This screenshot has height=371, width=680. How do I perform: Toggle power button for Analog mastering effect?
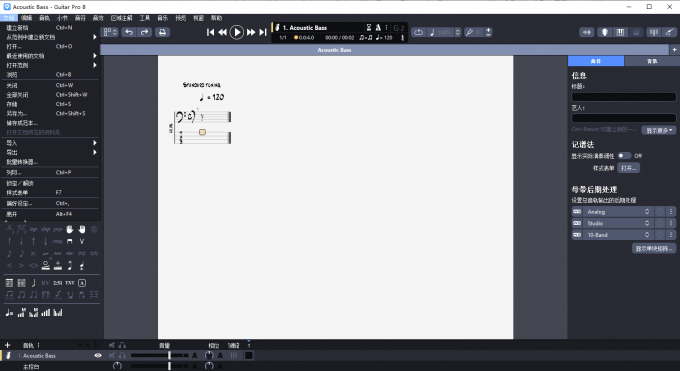pyautogui.click(x=660, y=212)
